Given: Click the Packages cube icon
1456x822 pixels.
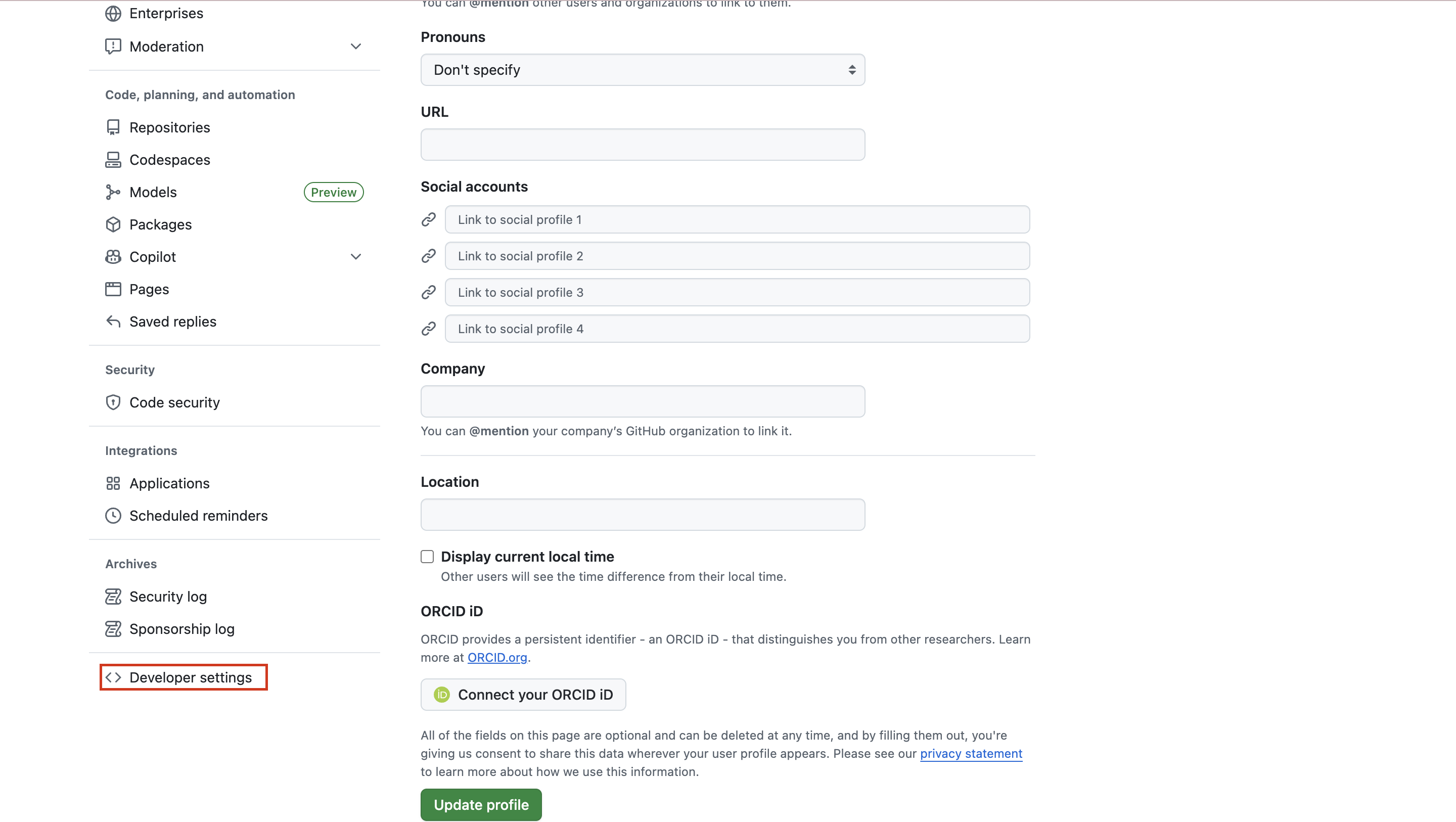Looking at the screenshot, I should click(113, 224).
